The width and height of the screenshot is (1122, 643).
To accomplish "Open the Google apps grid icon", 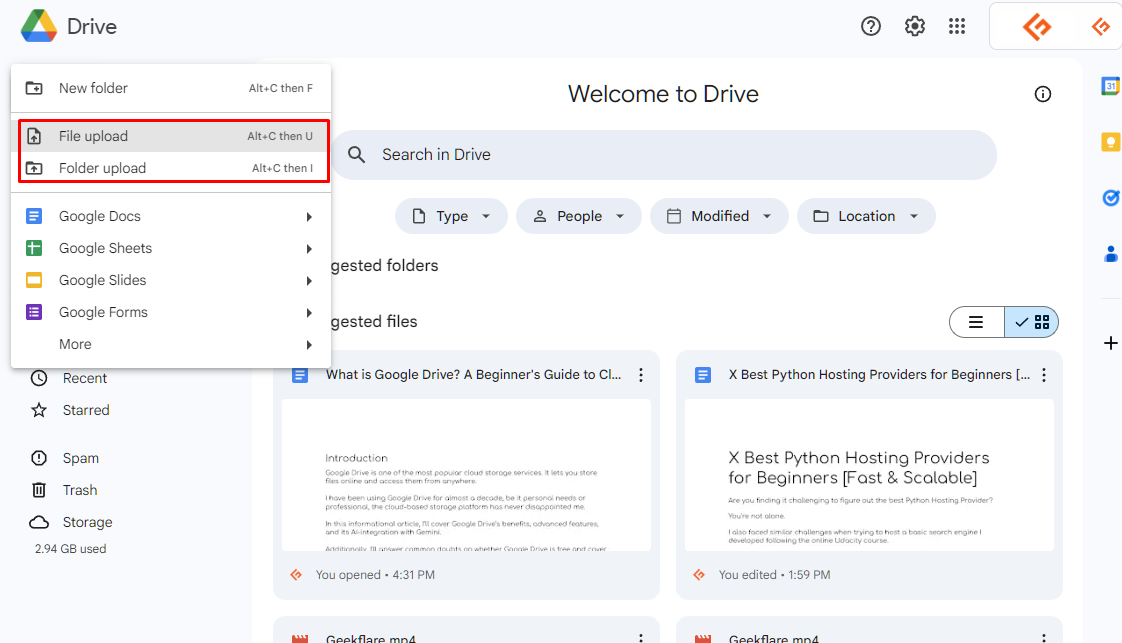I will 957,26.
